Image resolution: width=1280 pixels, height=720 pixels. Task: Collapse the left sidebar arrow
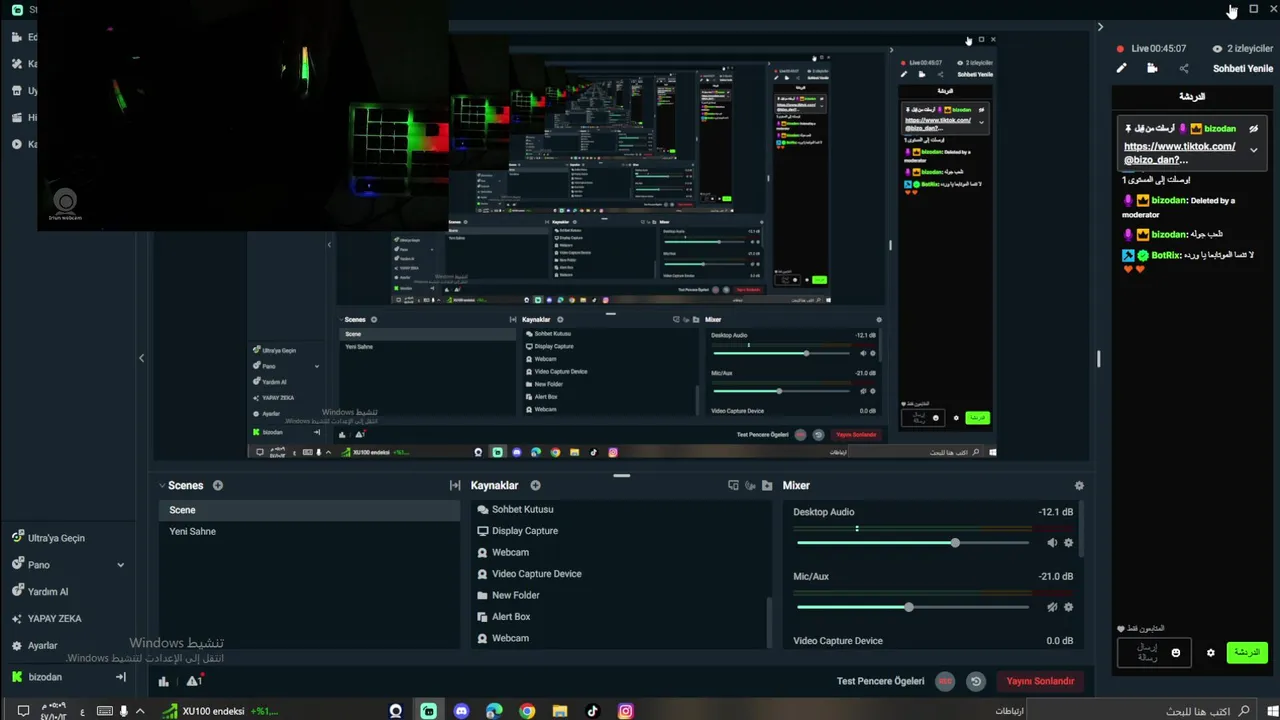point(141,358)
